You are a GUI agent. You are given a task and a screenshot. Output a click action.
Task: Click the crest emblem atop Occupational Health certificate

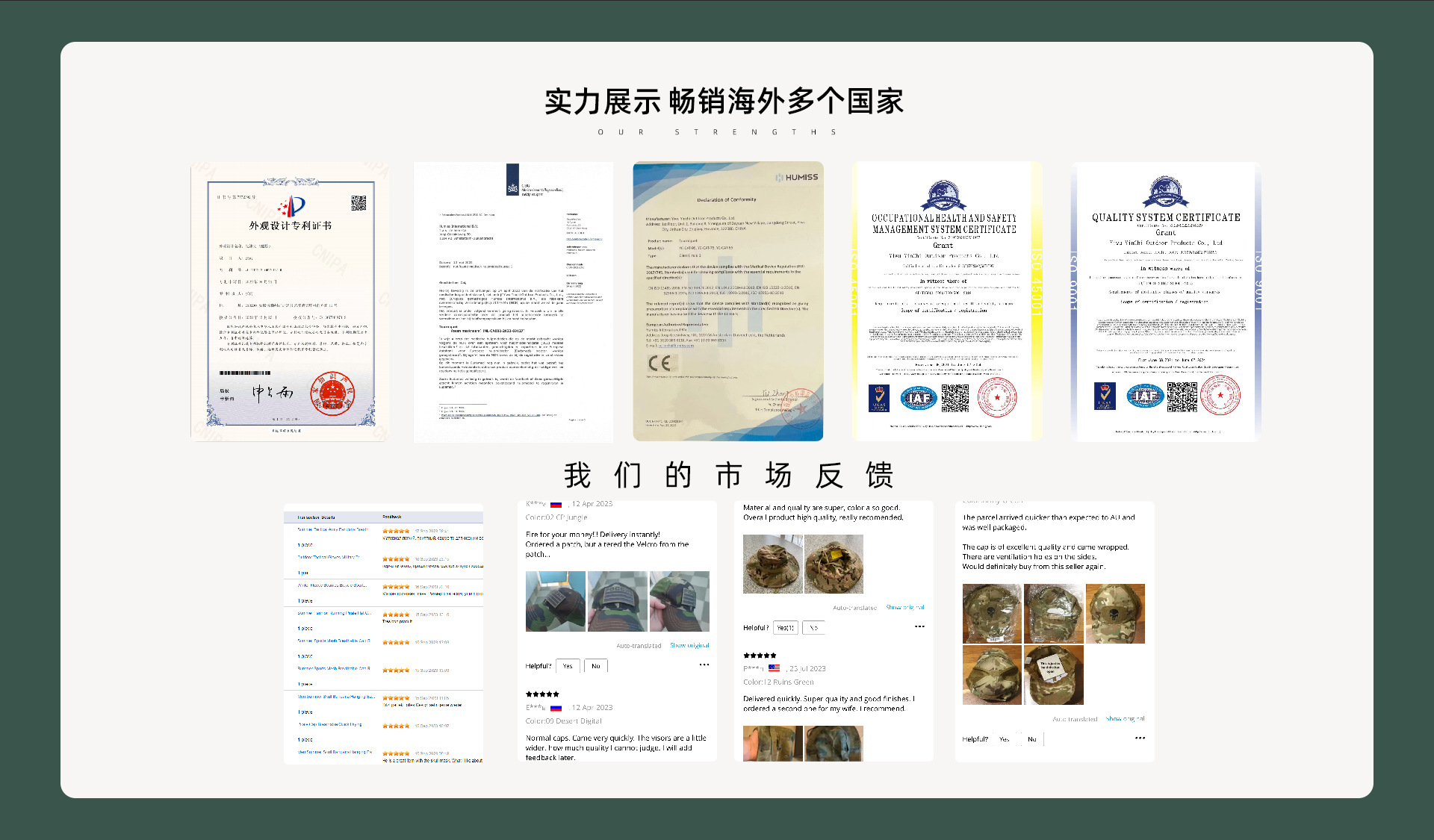pyautogui.click(x=943, y=196)
